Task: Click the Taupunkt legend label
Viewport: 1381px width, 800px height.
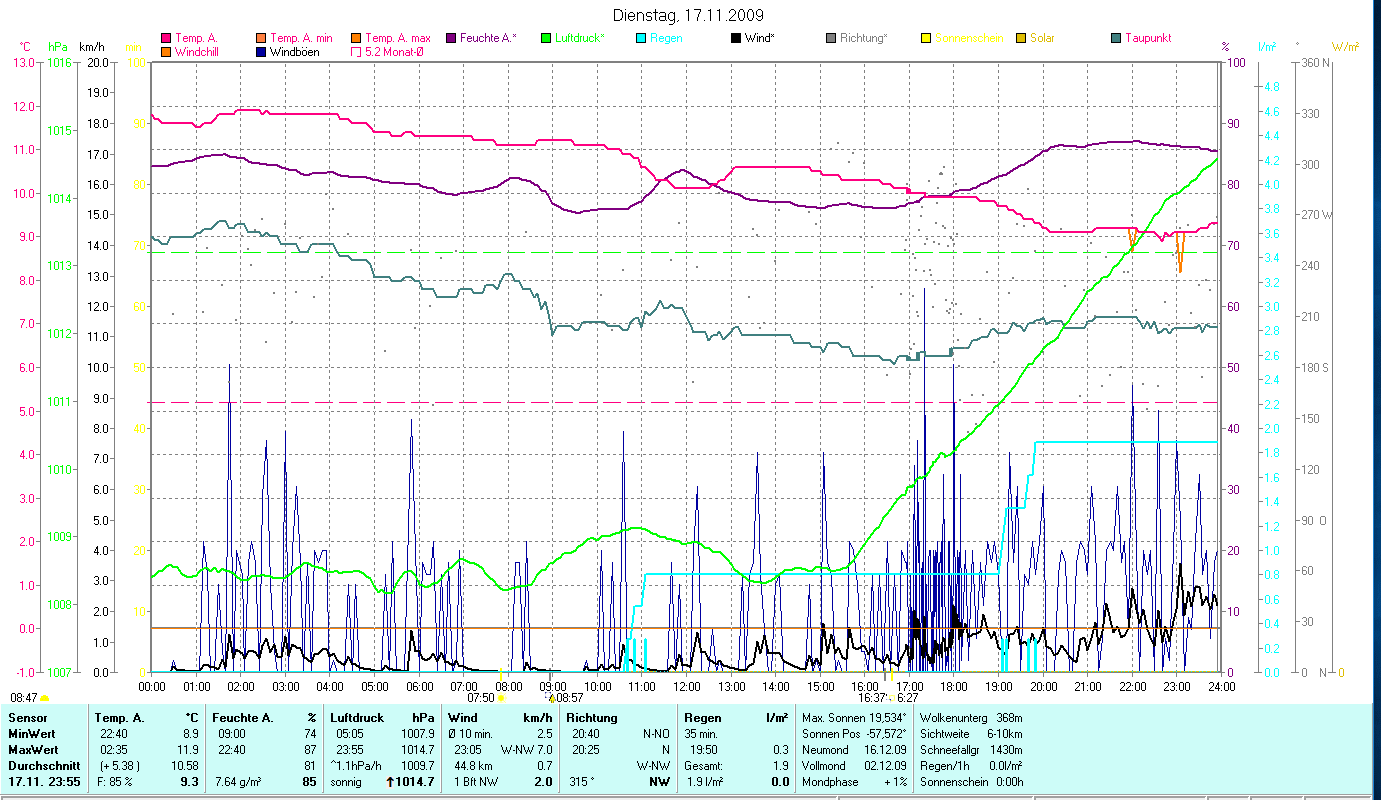Action: coord(1147,38)
